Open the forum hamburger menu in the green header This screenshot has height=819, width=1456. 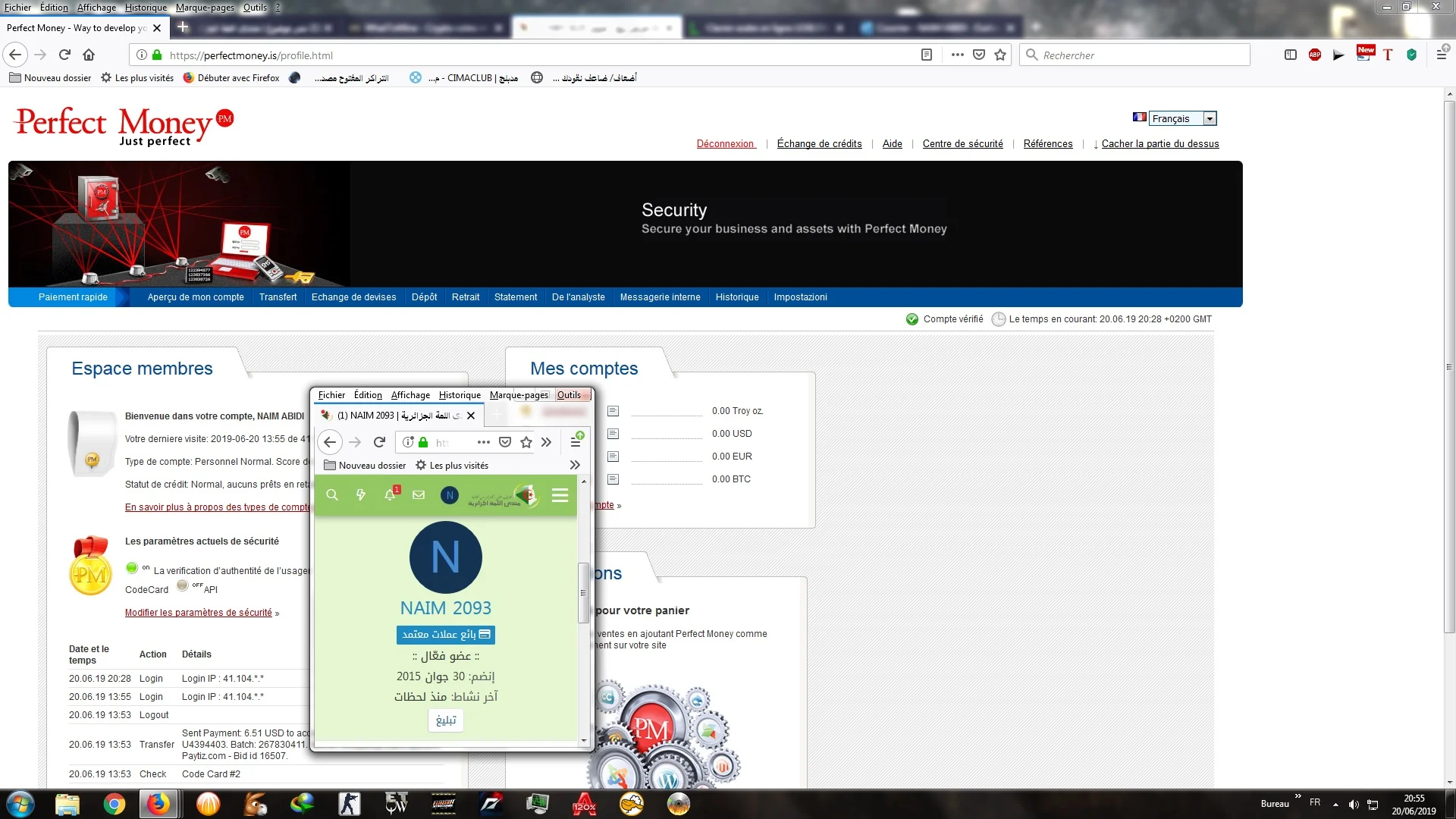[560, 495]
